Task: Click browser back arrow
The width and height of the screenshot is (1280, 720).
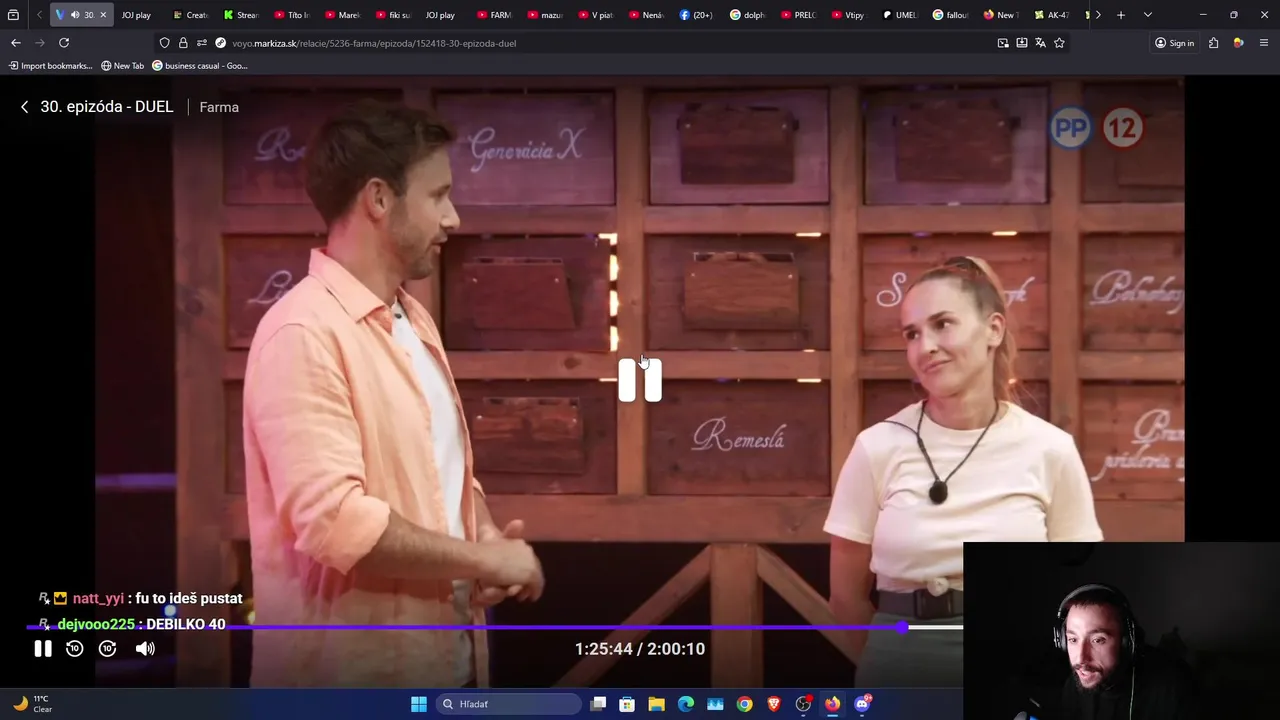Action: [15, 43]
